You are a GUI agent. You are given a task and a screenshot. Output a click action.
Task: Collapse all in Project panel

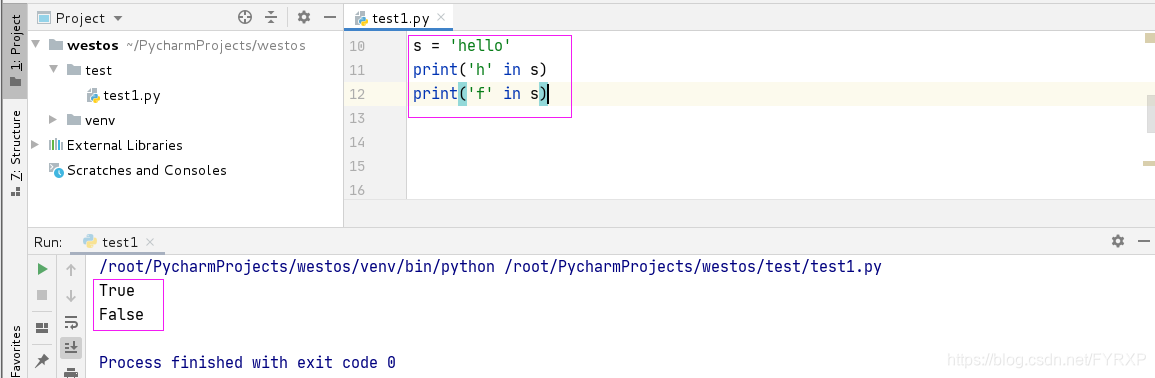[x=272, y=18]
